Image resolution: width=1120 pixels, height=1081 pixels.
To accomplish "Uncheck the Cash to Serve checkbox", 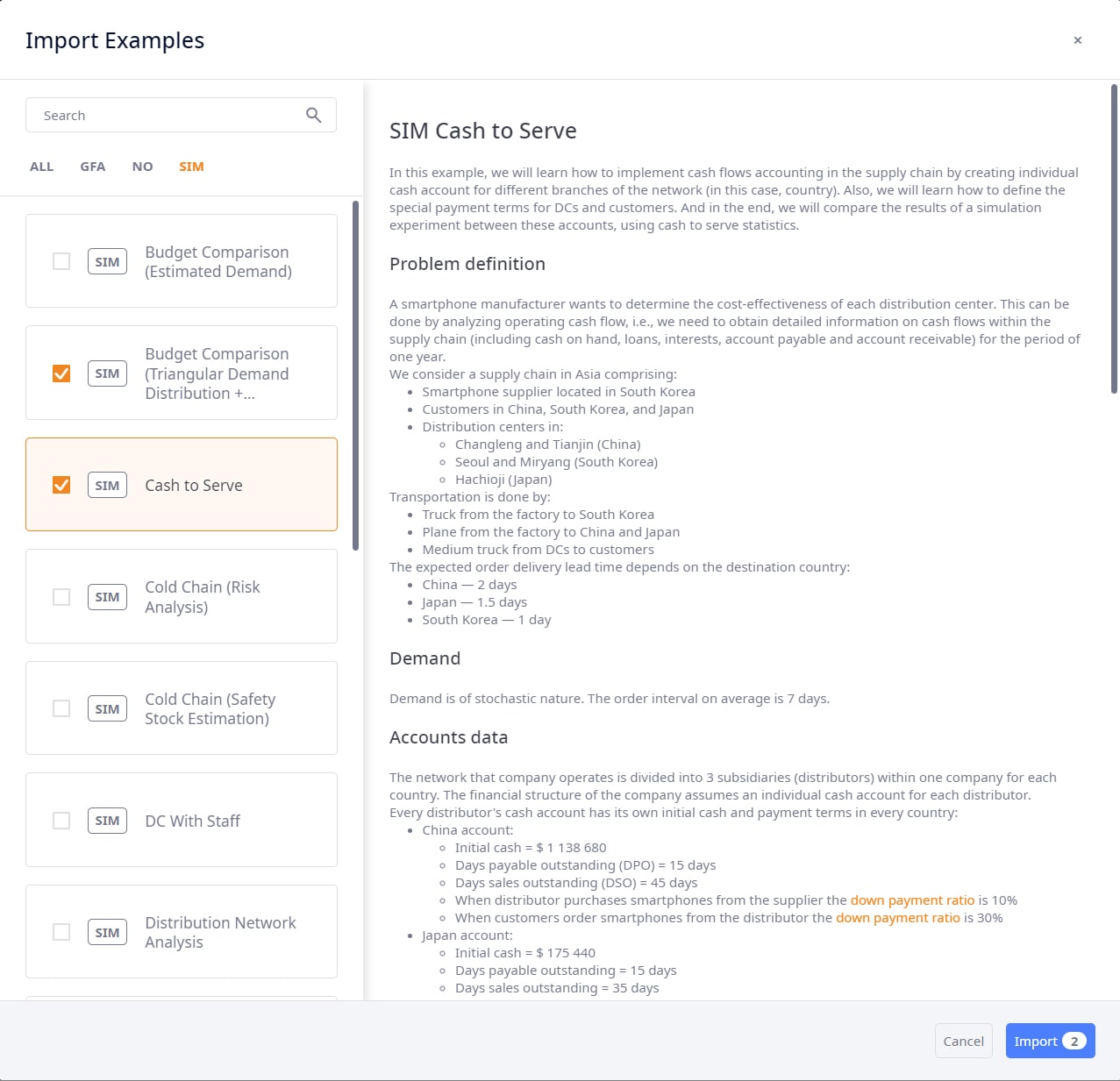I will pos(61,485).
